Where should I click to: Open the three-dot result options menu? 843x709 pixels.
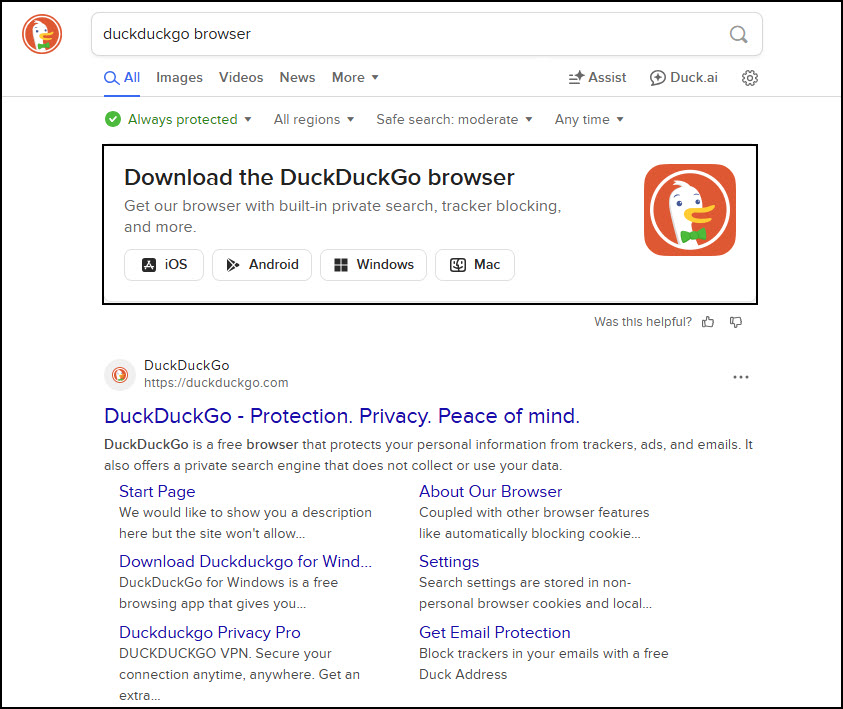(740, 377)
